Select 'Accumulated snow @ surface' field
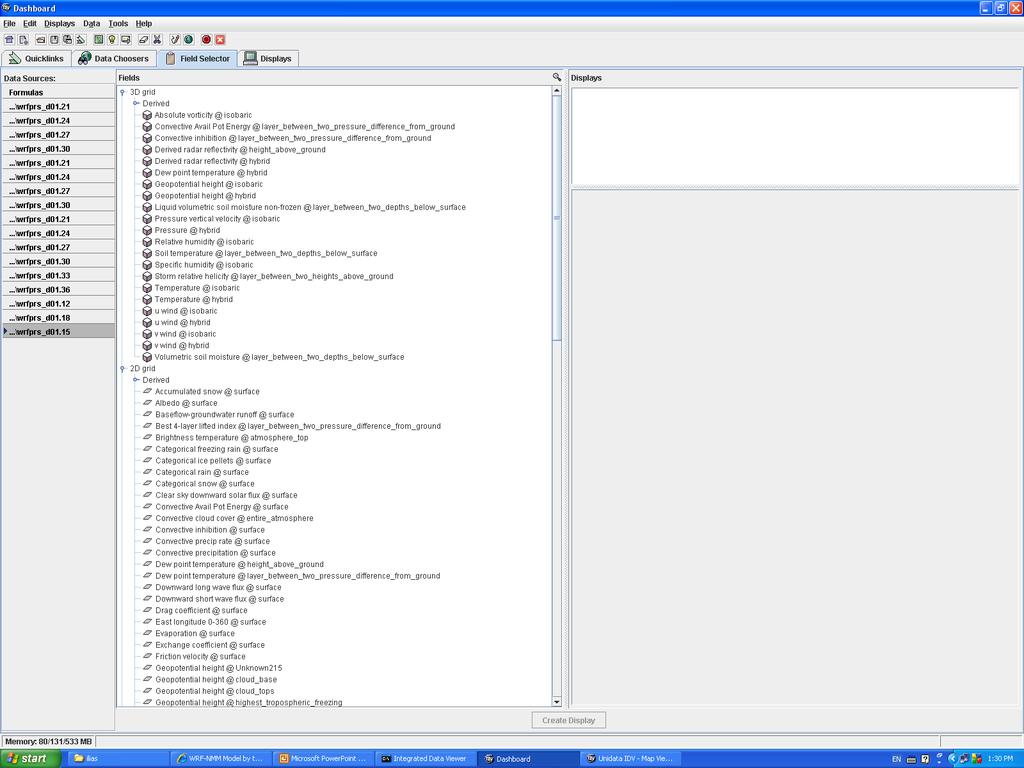Viewport: 1024px width, 768px height. click(x=207, y=392)
